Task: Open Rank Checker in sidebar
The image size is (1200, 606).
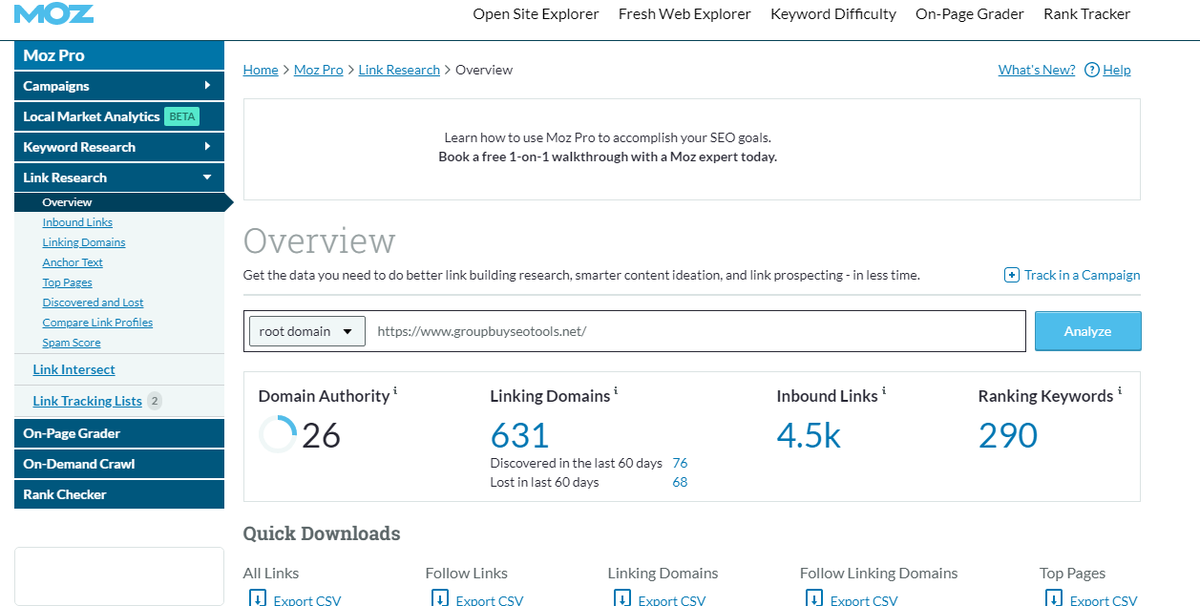Action: coord(119,494)
